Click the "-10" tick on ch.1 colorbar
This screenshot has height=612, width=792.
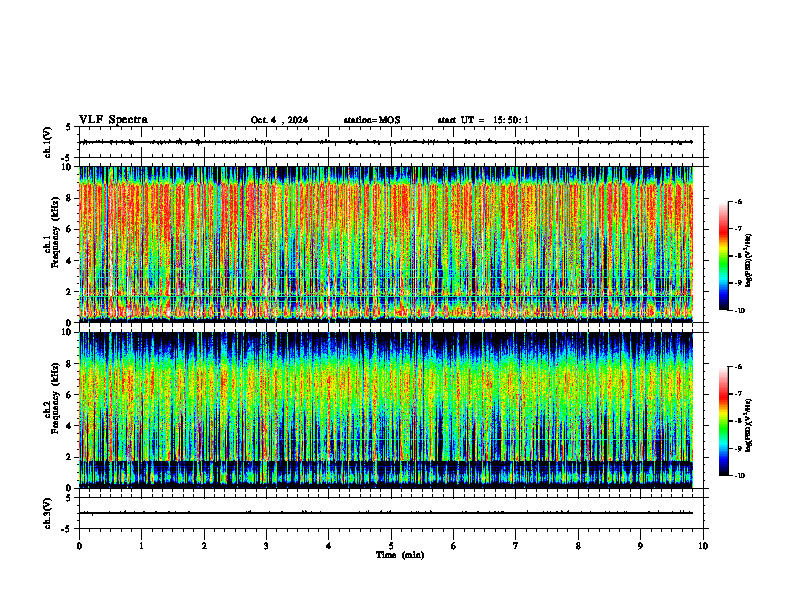tap(739, 311)
